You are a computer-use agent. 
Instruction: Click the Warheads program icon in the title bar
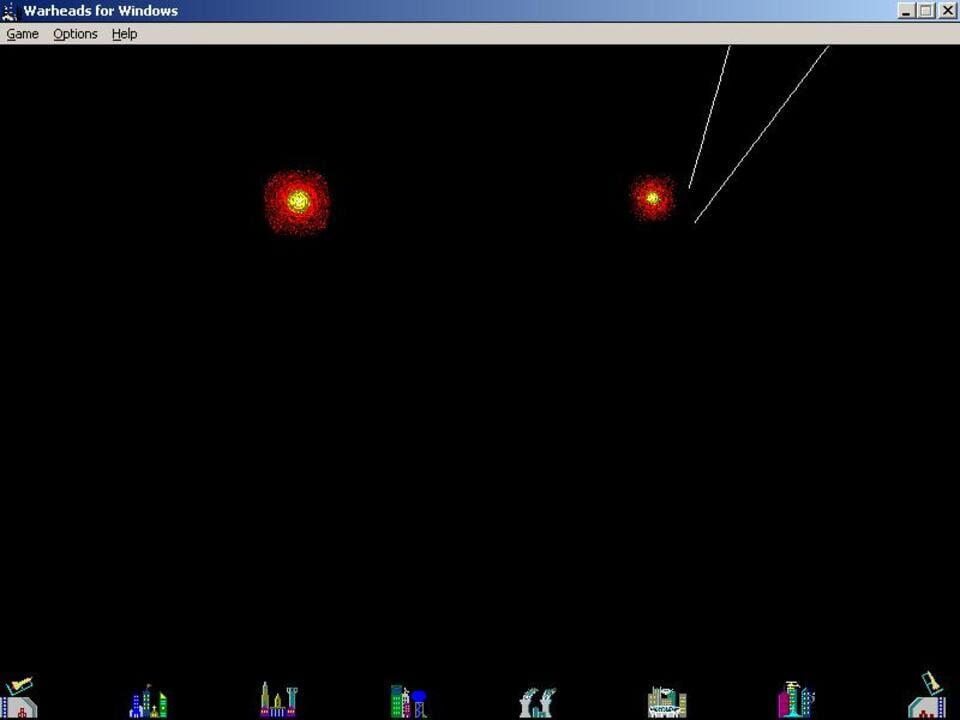click(x=9, y=10)
